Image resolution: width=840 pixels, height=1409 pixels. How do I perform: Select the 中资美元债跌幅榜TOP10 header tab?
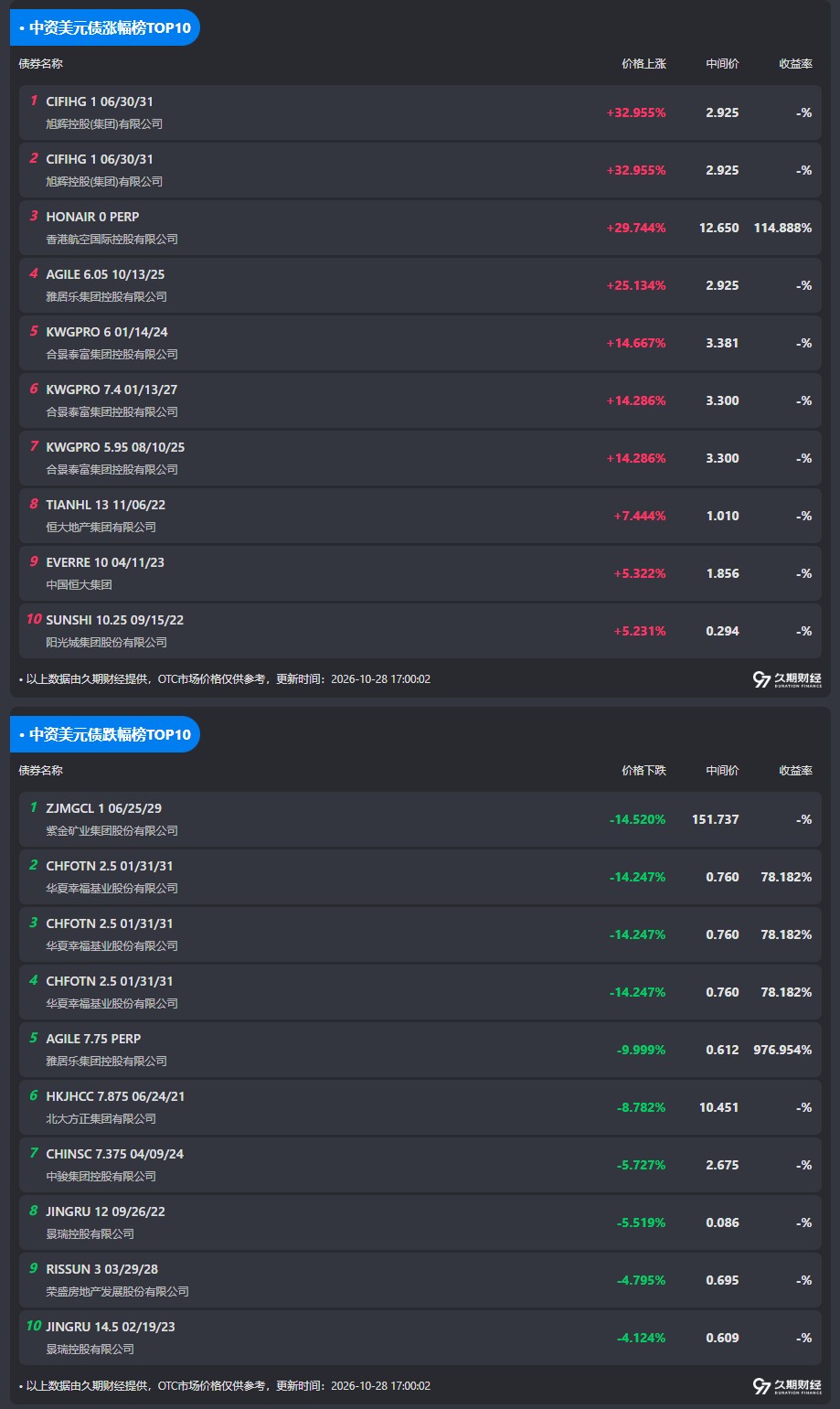(105, 734)
